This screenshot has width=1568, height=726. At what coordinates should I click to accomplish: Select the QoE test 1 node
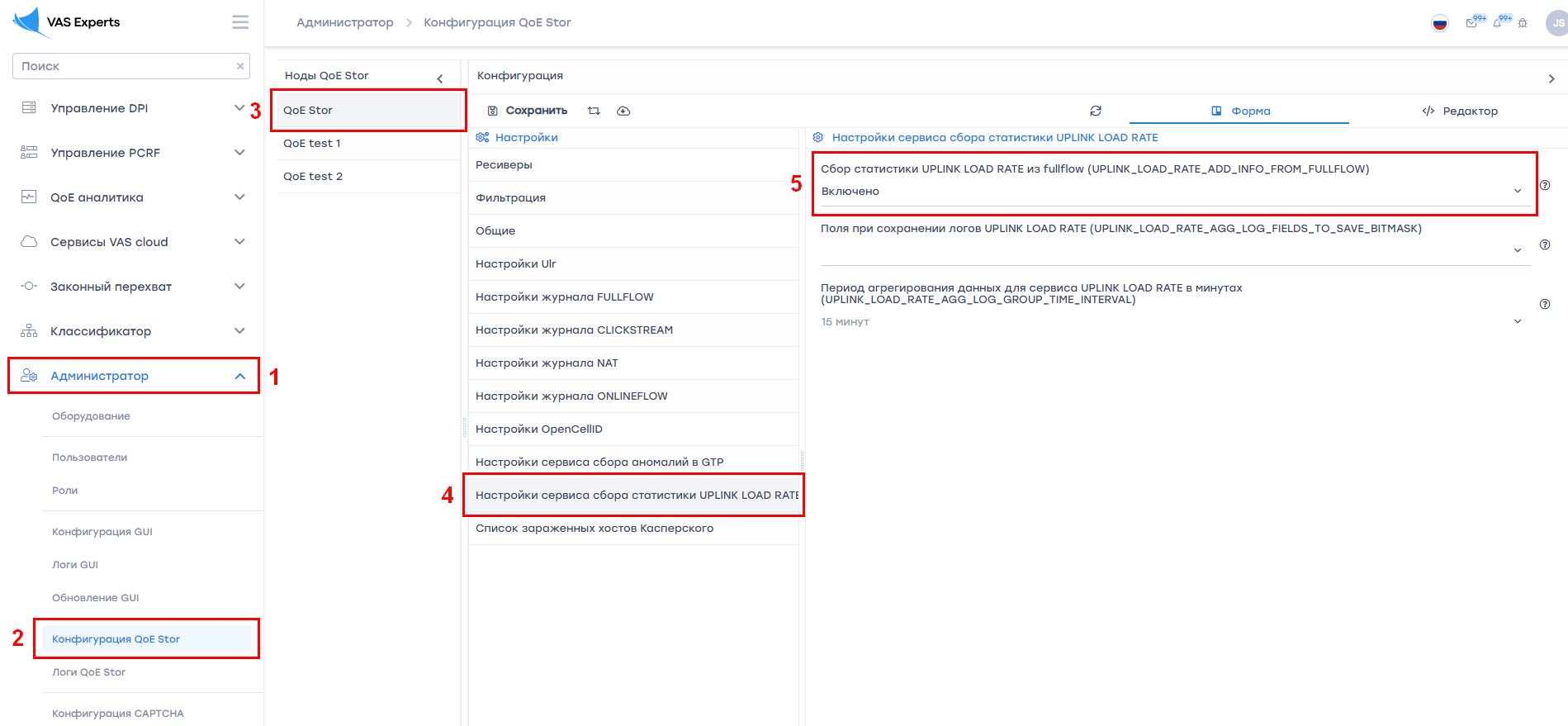[x=312, y=144]
